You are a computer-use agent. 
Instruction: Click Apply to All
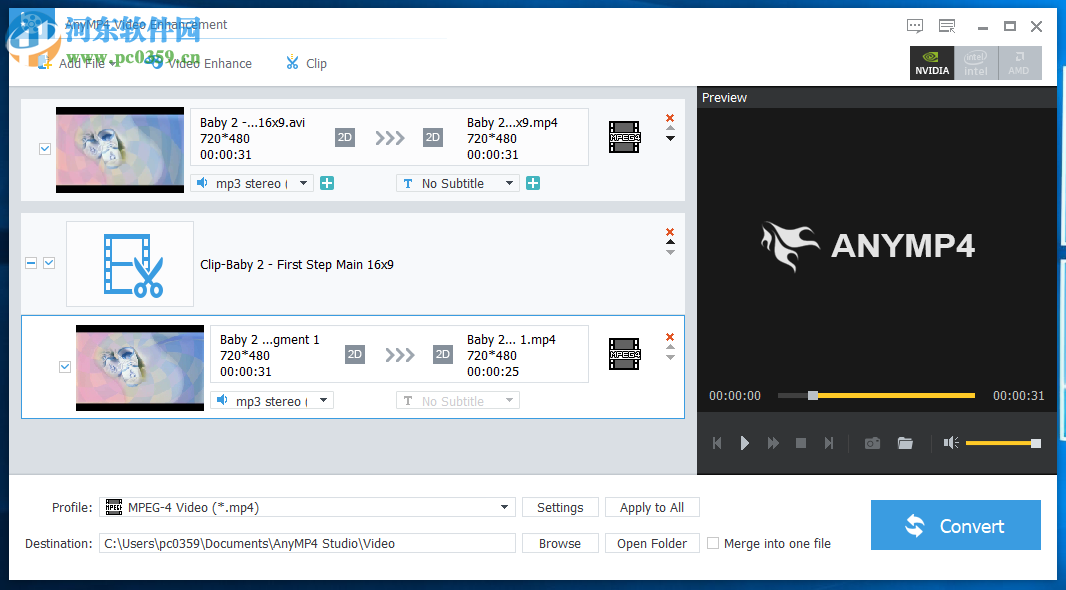tap(652, 507)
